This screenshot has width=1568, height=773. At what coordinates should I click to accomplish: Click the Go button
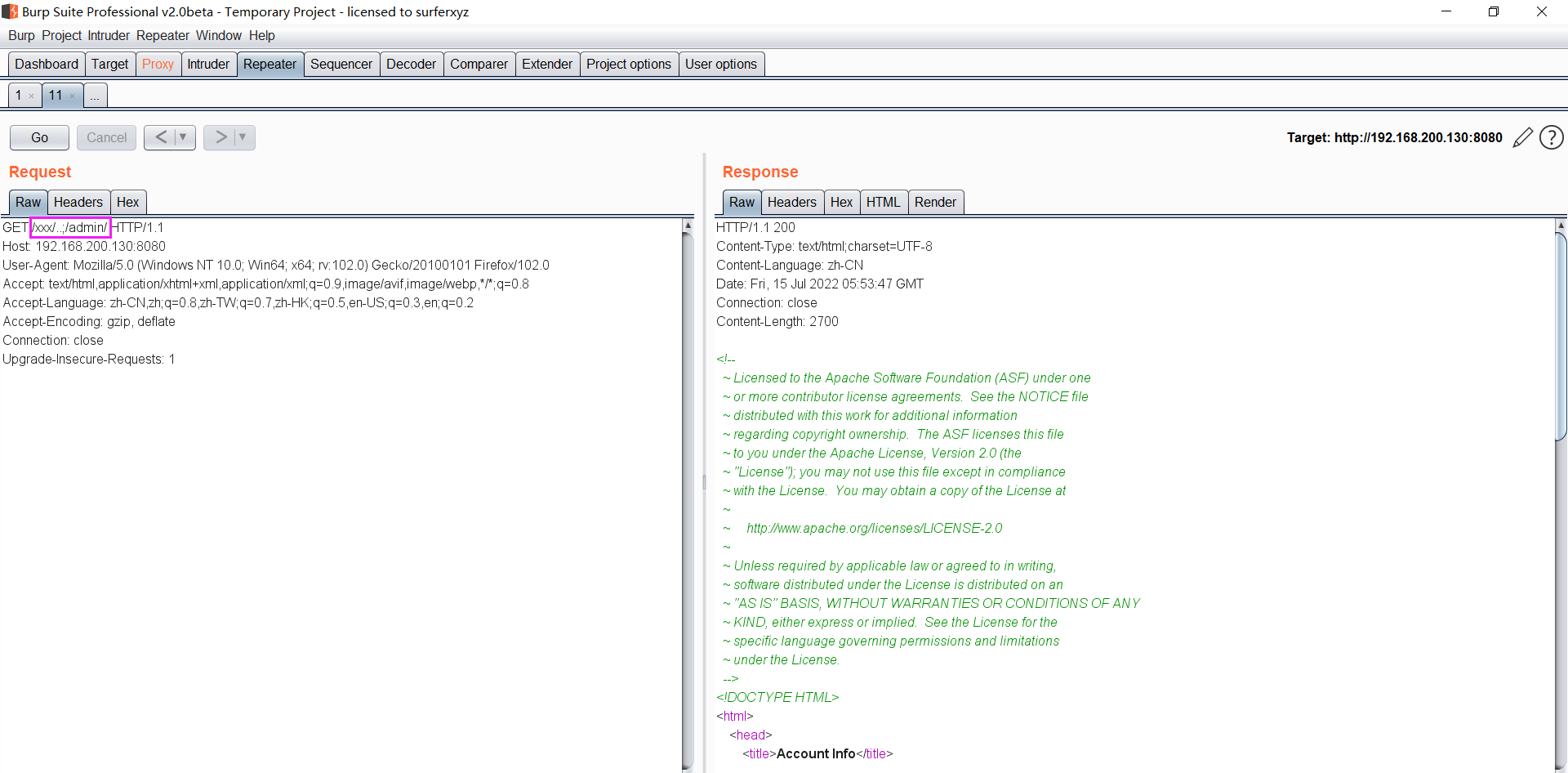point(39,137)
